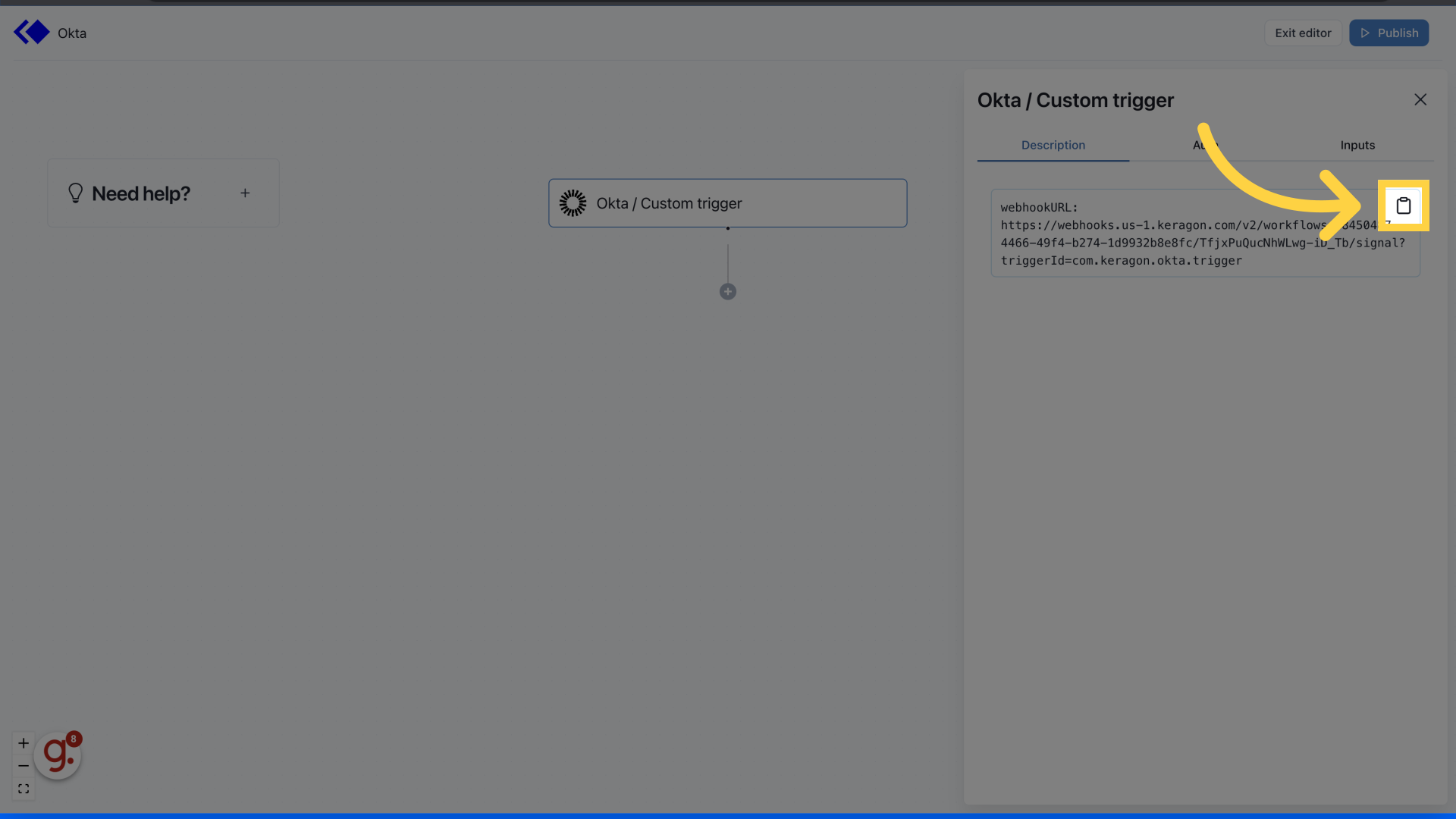The image size is (1456, 819).
Task: Switch to the Description tab
Action: click(1053, 145)
